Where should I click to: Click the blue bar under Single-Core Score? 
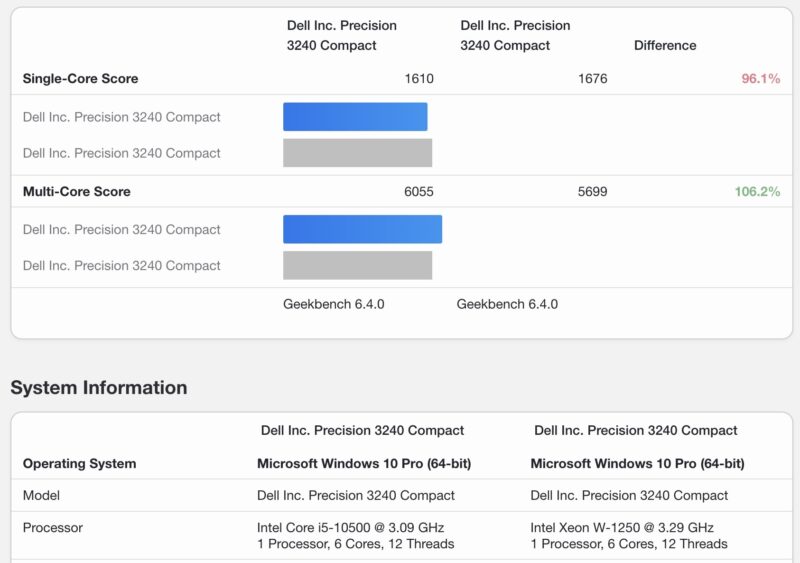click(355, 117)
